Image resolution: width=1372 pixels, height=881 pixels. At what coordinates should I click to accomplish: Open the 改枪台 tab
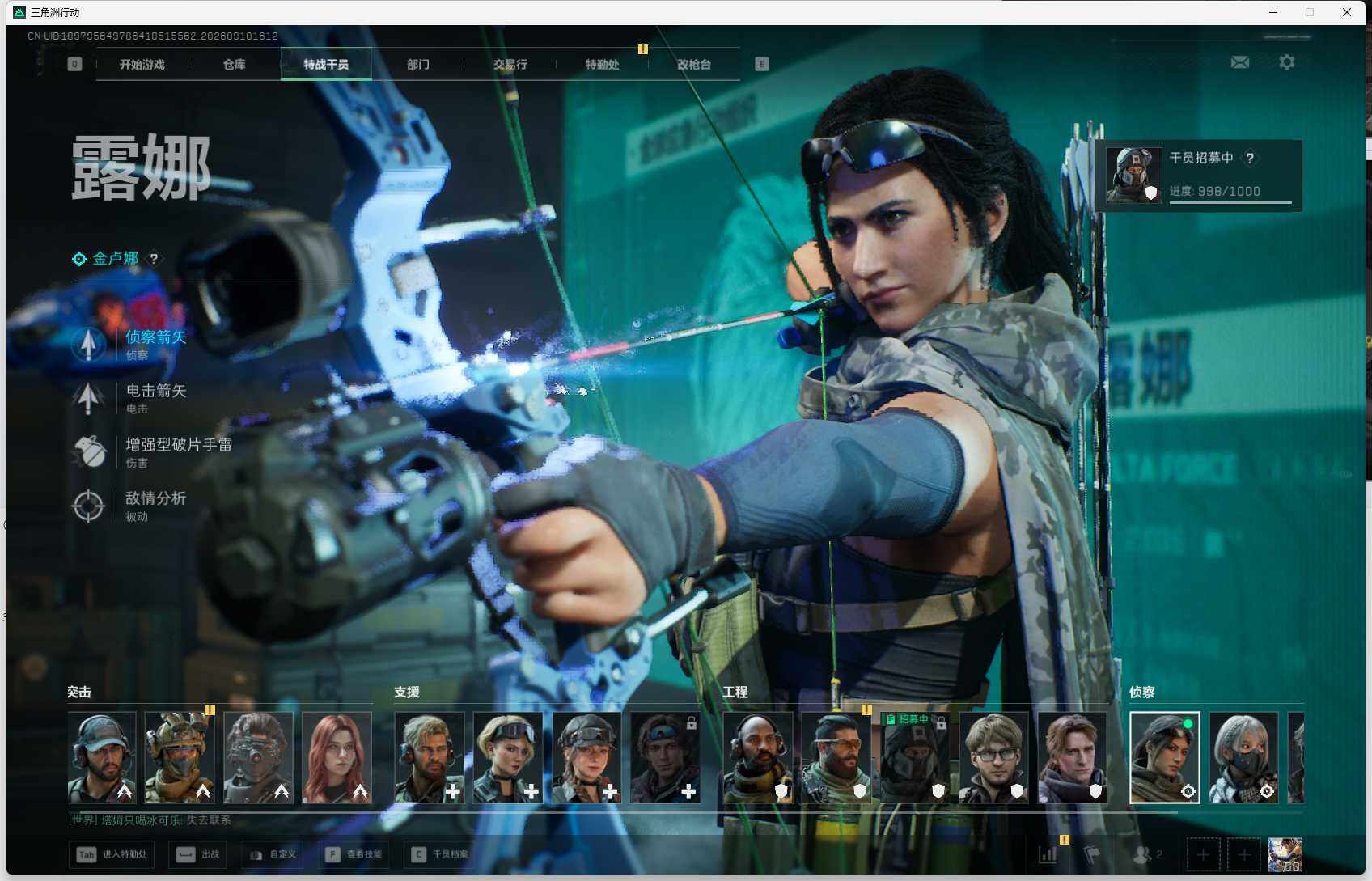click(694, 65)
